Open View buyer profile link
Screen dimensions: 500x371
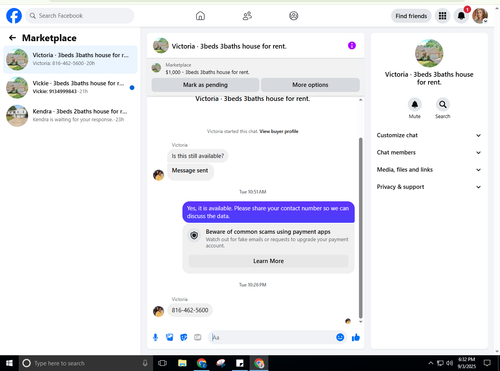point(279,131)
